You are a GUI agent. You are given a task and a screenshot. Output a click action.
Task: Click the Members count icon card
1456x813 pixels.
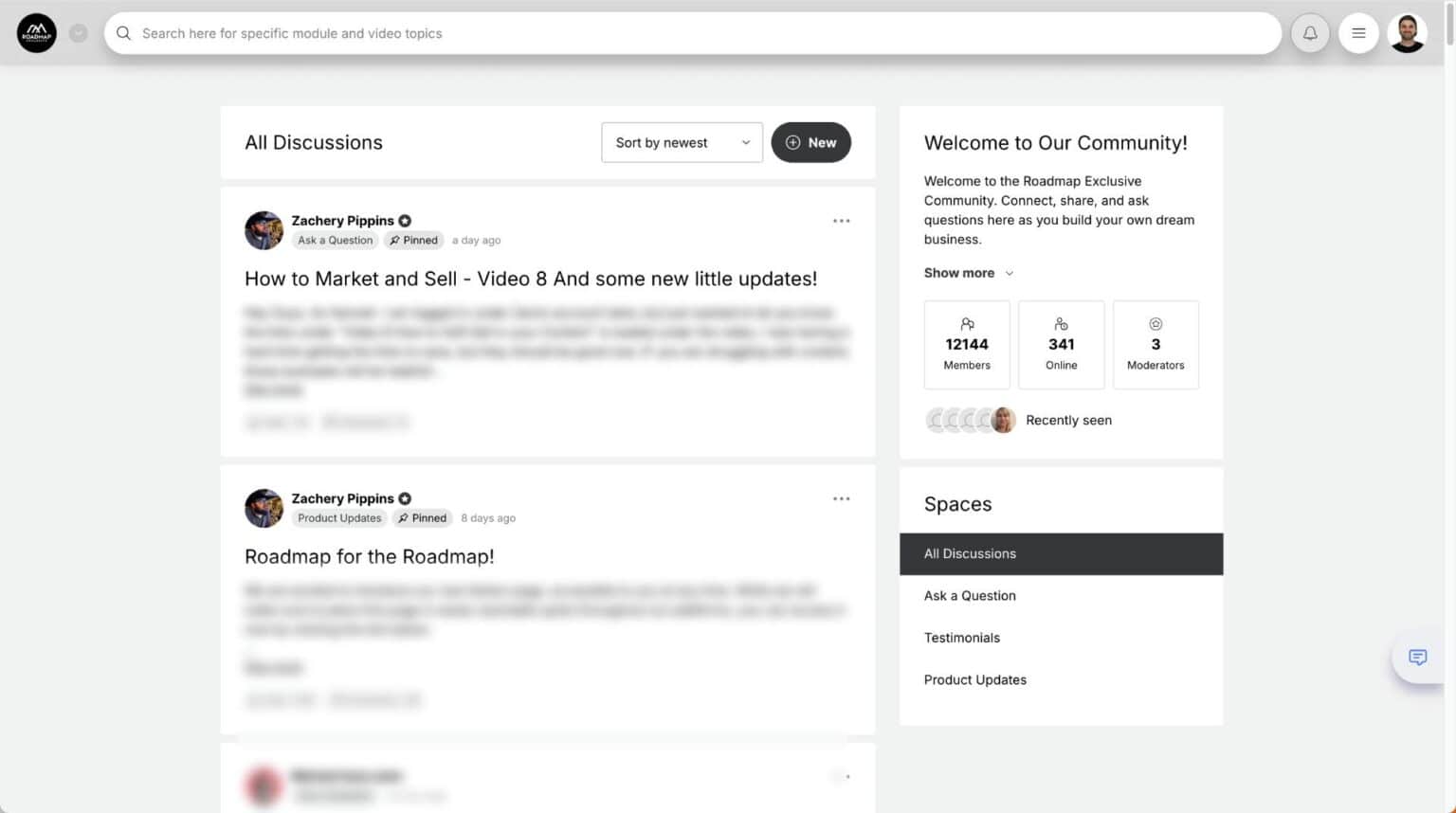(966, 345)
